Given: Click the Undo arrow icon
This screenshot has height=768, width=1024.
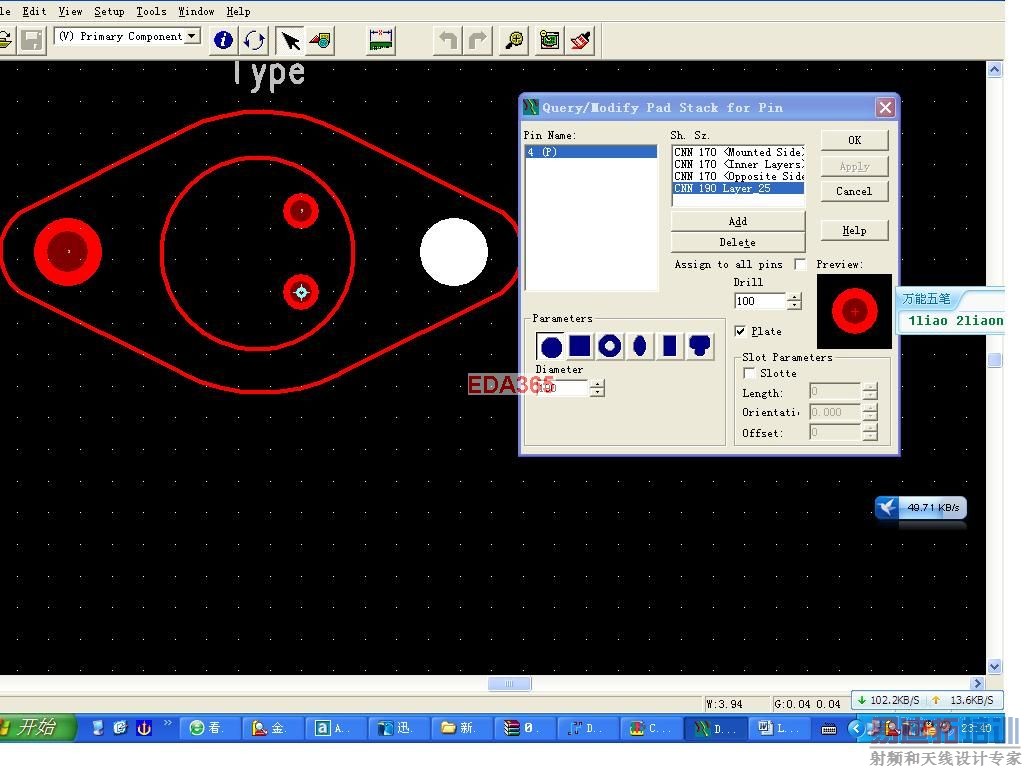Looking at the screenshot, I should click(x=448, y=40).
